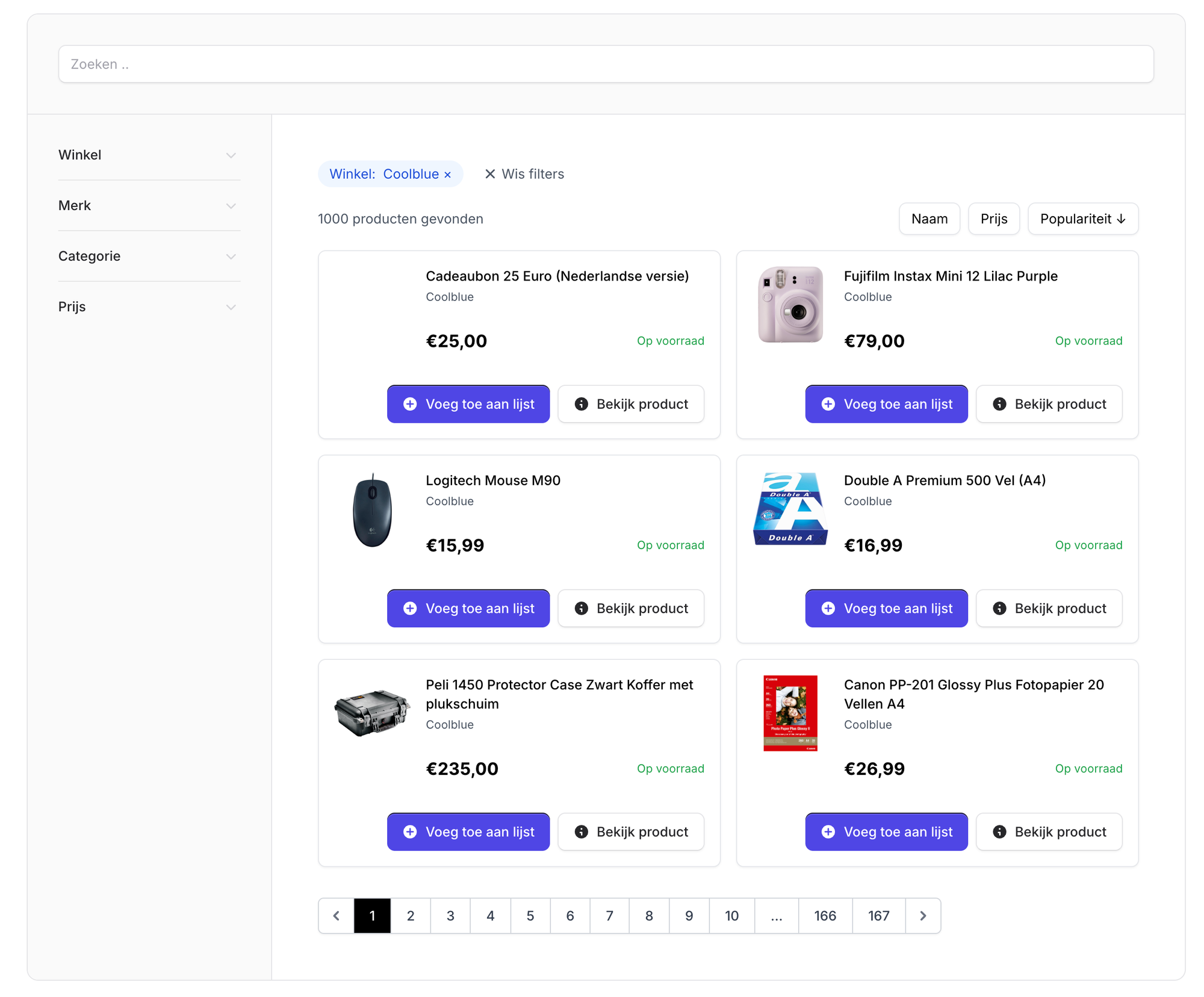Open the Prijs filter chevron in sidebar
The height and width of the screenshot is (997, 1204).
pyautogui.click(x=231, y=307)
